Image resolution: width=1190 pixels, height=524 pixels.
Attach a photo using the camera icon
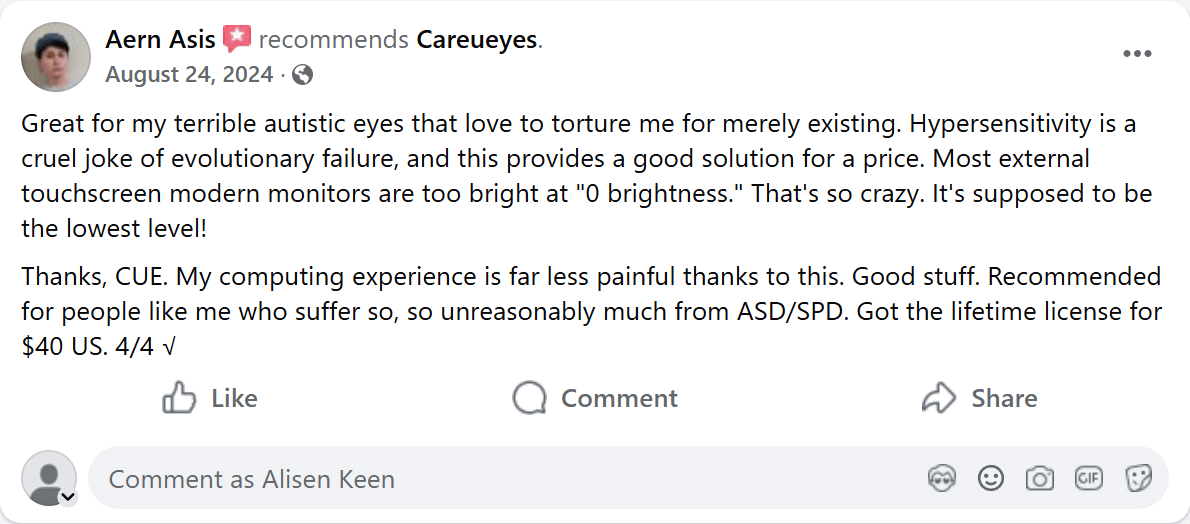coord(1039,479)
